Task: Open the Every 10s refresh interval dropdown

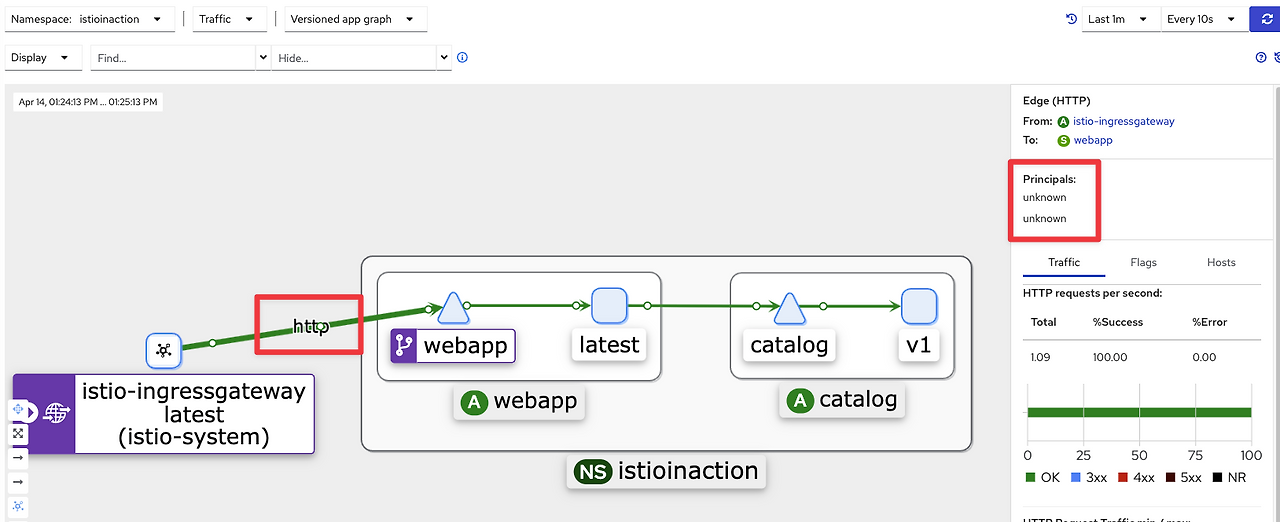Action: (1205, 19)
